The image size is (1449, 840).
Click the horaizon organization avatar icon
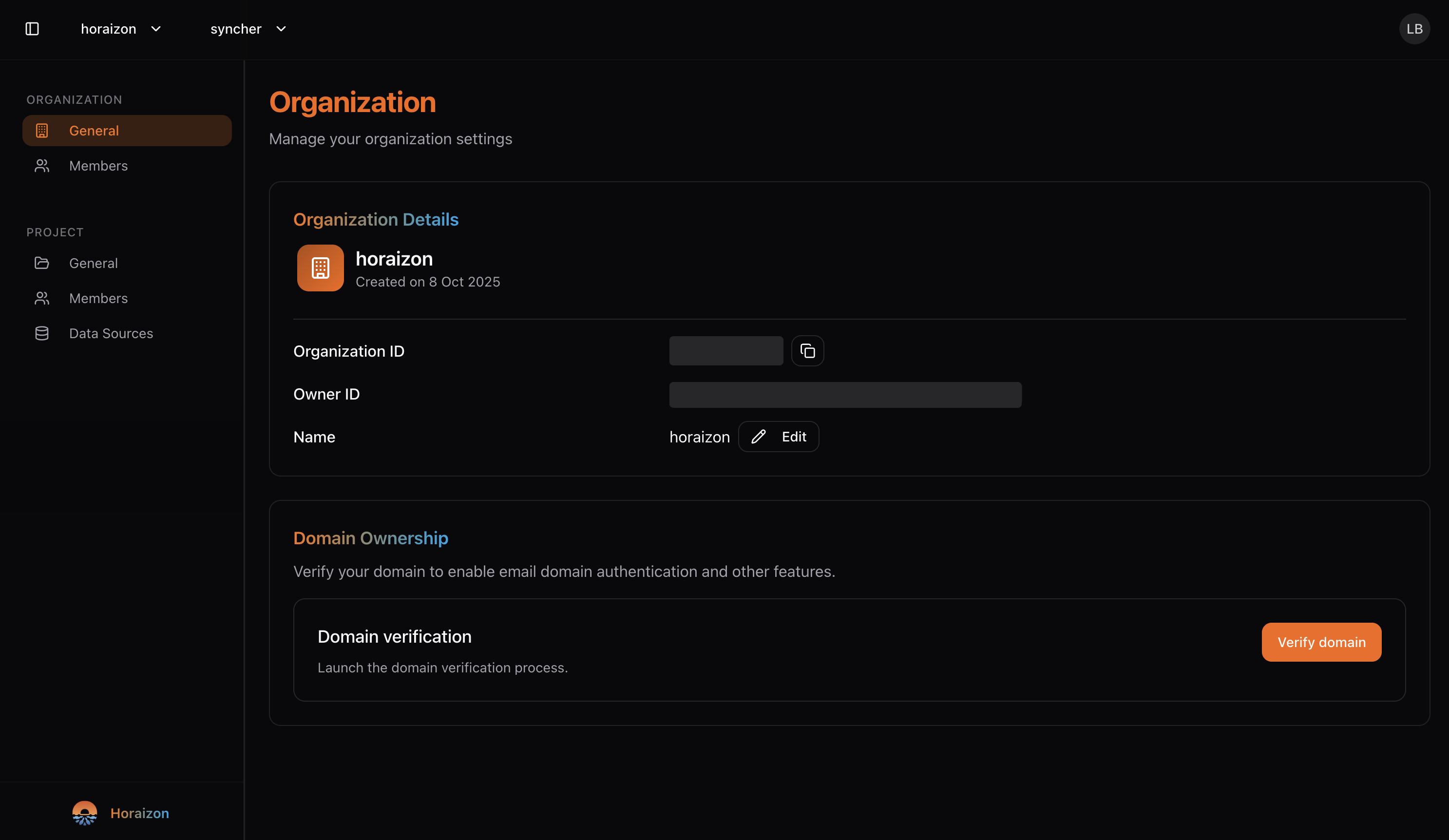(320, 267)
